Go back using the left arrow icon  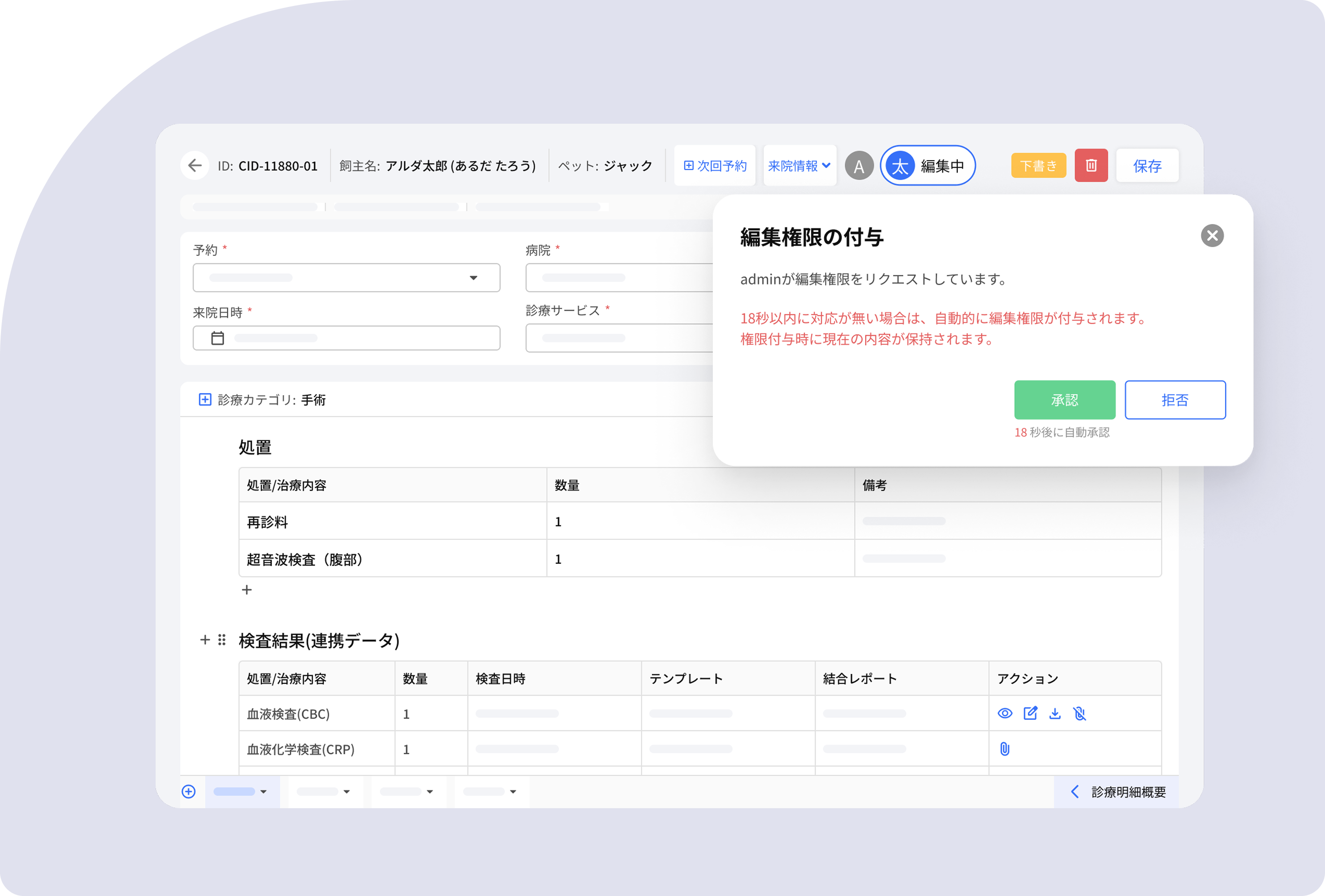(x=195, y=166)
